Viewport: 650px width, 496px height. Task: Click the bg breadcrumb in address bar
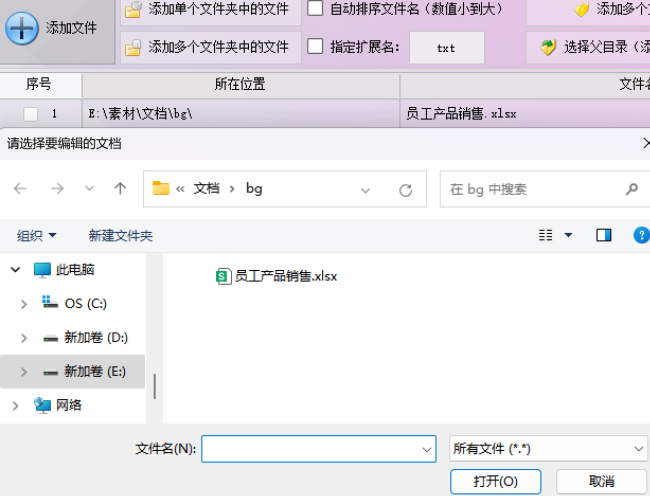(254, 189)
